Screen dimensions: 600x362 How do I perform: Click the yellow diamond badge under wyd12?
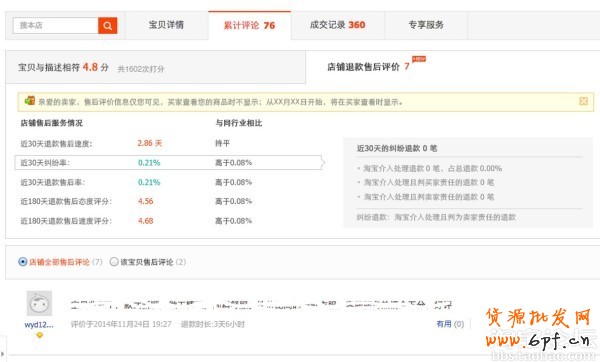click(x=39, y=335)
